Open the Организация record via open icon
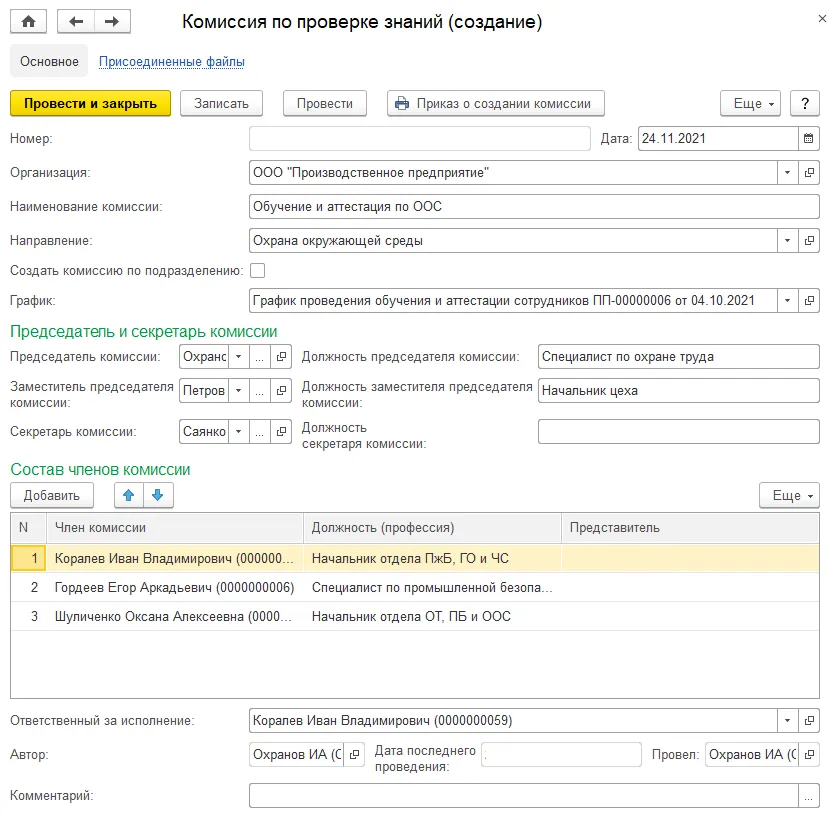This screenshot has width=837, height=820. (x=809, y=173)
